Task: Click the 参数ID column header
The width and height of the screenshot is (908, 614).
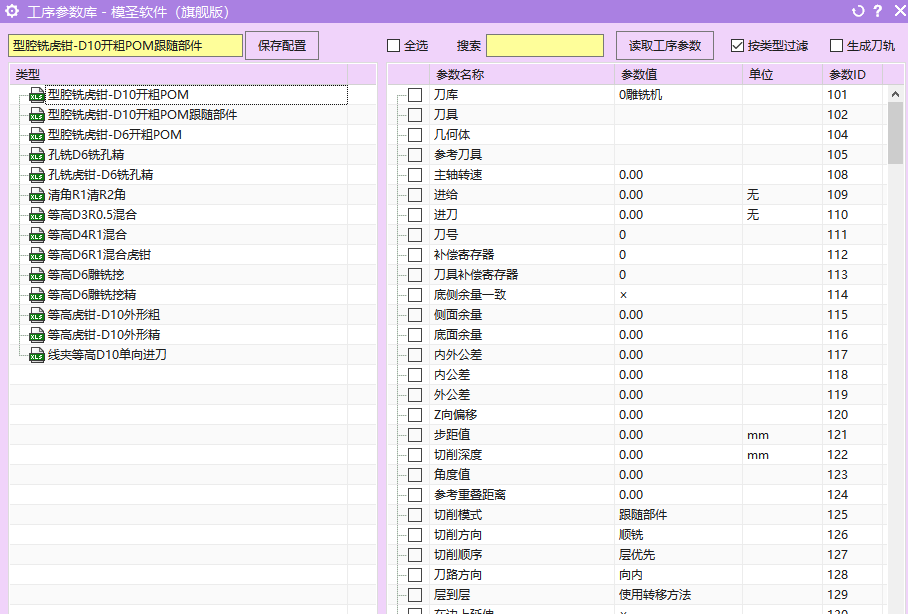Action: 852,74
